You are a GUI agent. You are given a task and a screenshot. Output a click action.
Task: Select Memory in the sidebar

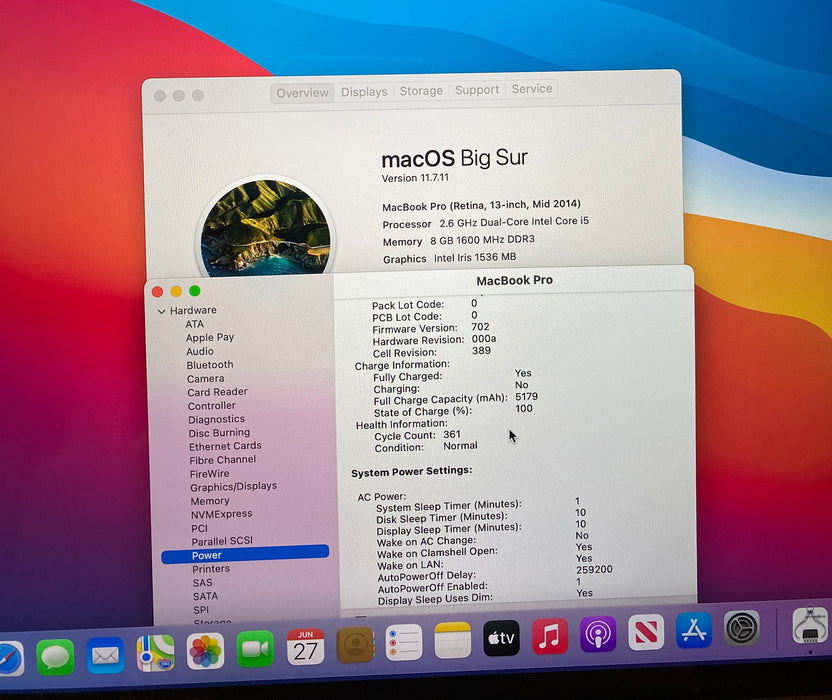pyautogui.click(x=210, y=501)
